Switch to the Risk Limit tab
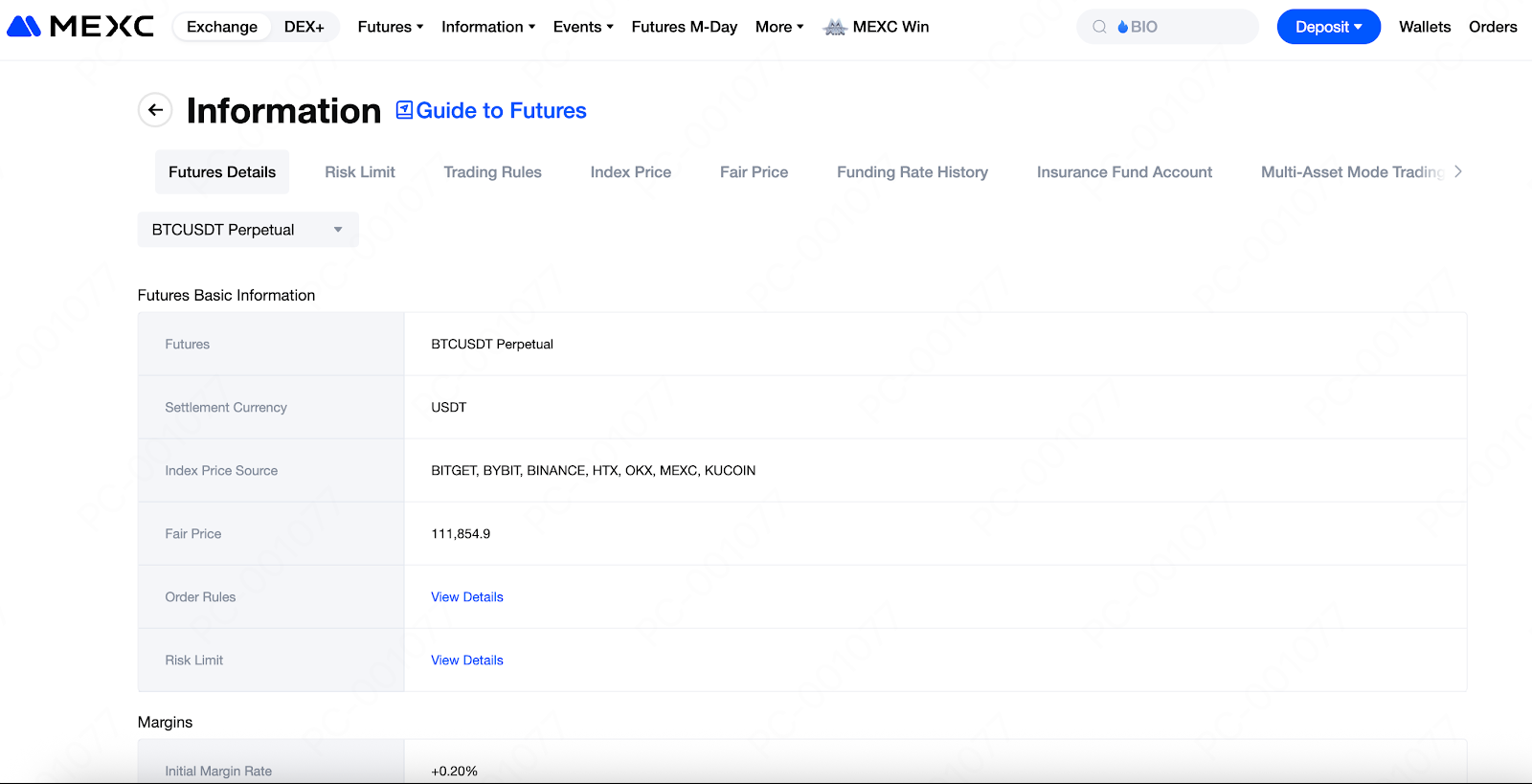 point(360,172)
